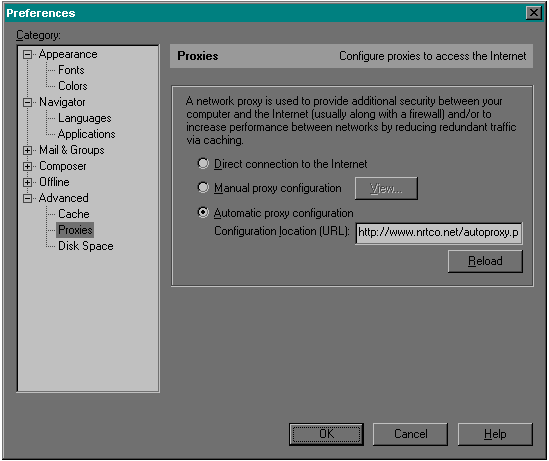
Task: Open the Colors preferences page
Action: point(72,86)
